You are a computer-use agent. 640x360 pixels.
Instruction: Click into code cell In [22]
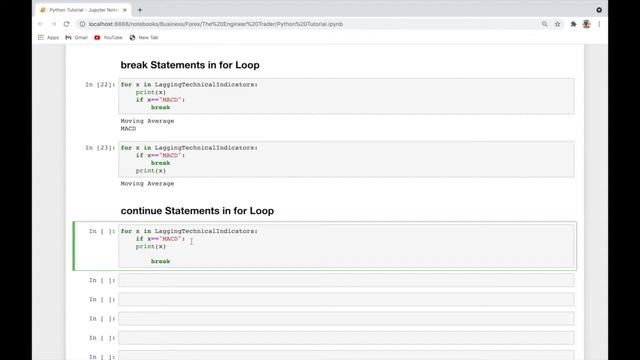[346, 96]
